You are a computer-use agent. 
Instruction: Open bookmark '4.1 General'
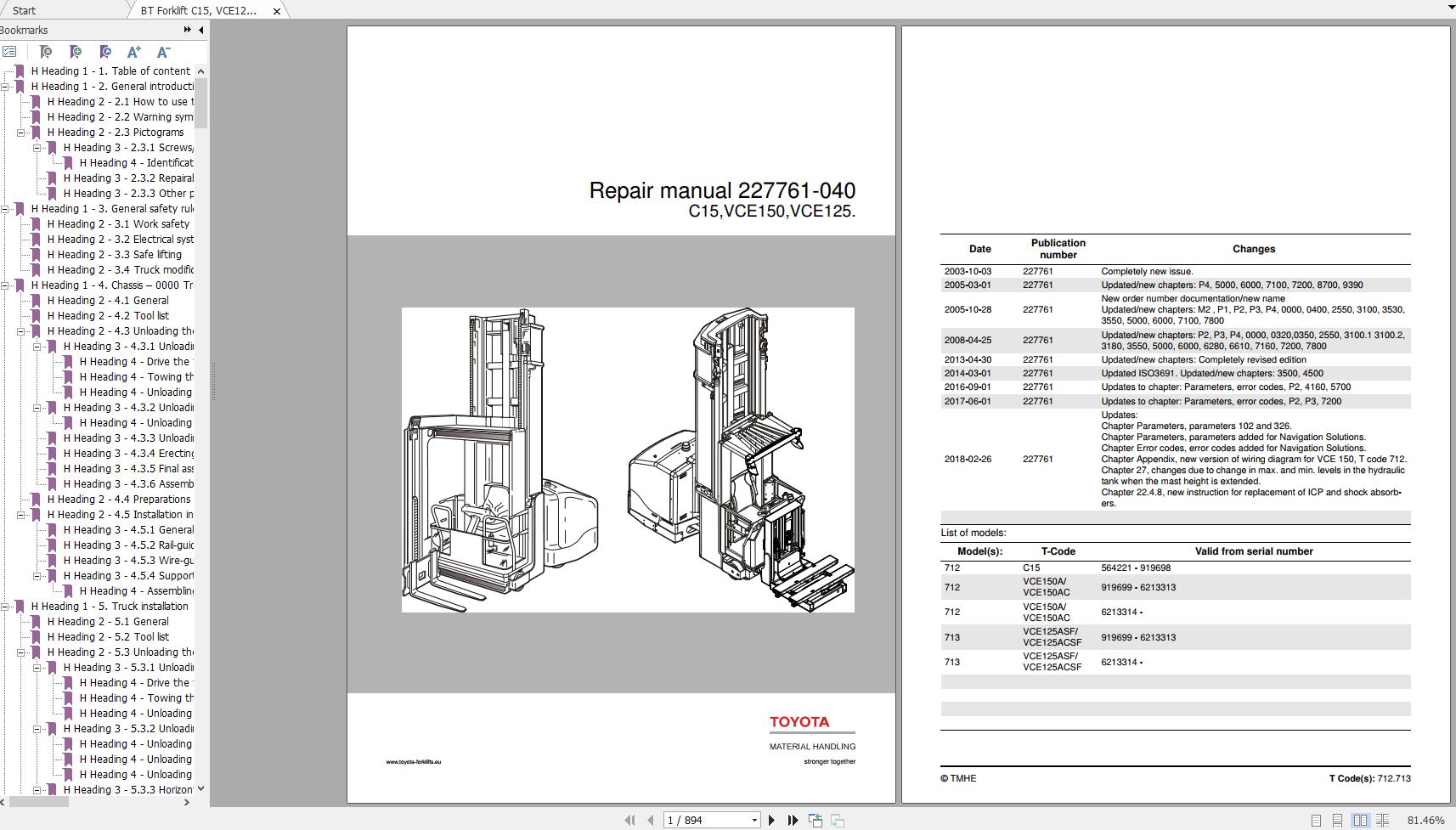108,300
